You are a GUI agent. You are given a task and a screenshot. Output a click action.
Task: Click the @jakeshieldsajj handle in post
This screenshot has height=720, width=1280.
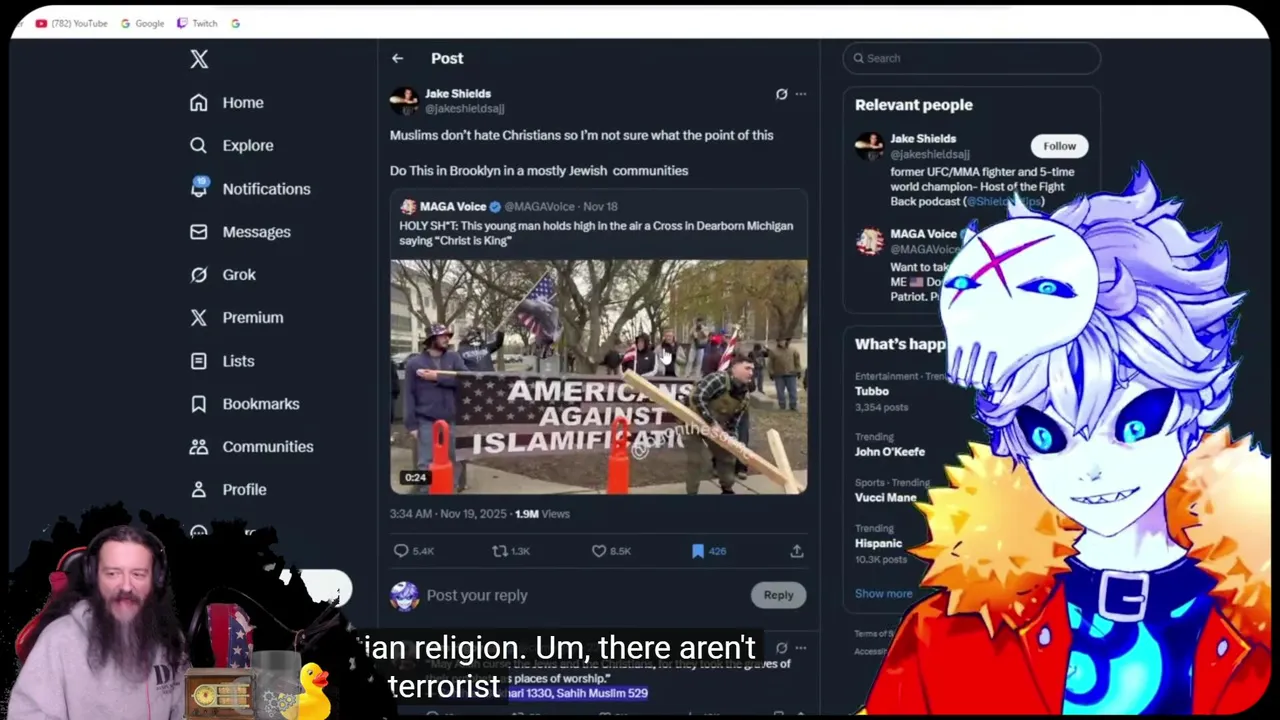pos(465,108)
